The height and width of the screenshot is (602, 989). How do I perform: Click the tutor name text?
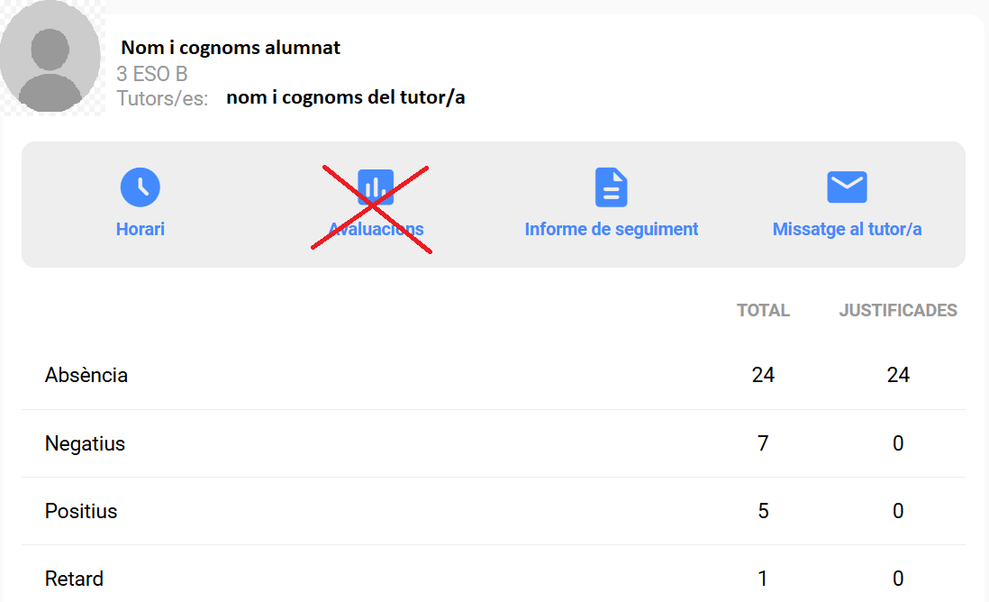pos(345,98)
